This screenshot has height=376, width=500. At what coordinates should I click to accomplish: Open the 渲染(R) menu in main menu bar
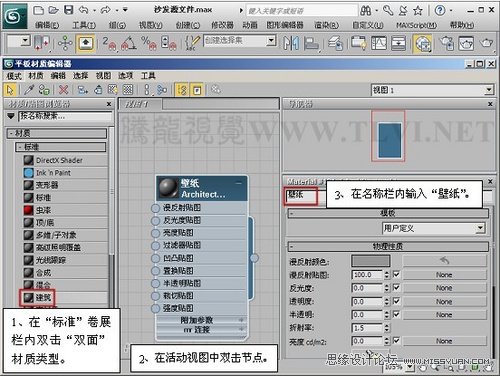point(326,25)
